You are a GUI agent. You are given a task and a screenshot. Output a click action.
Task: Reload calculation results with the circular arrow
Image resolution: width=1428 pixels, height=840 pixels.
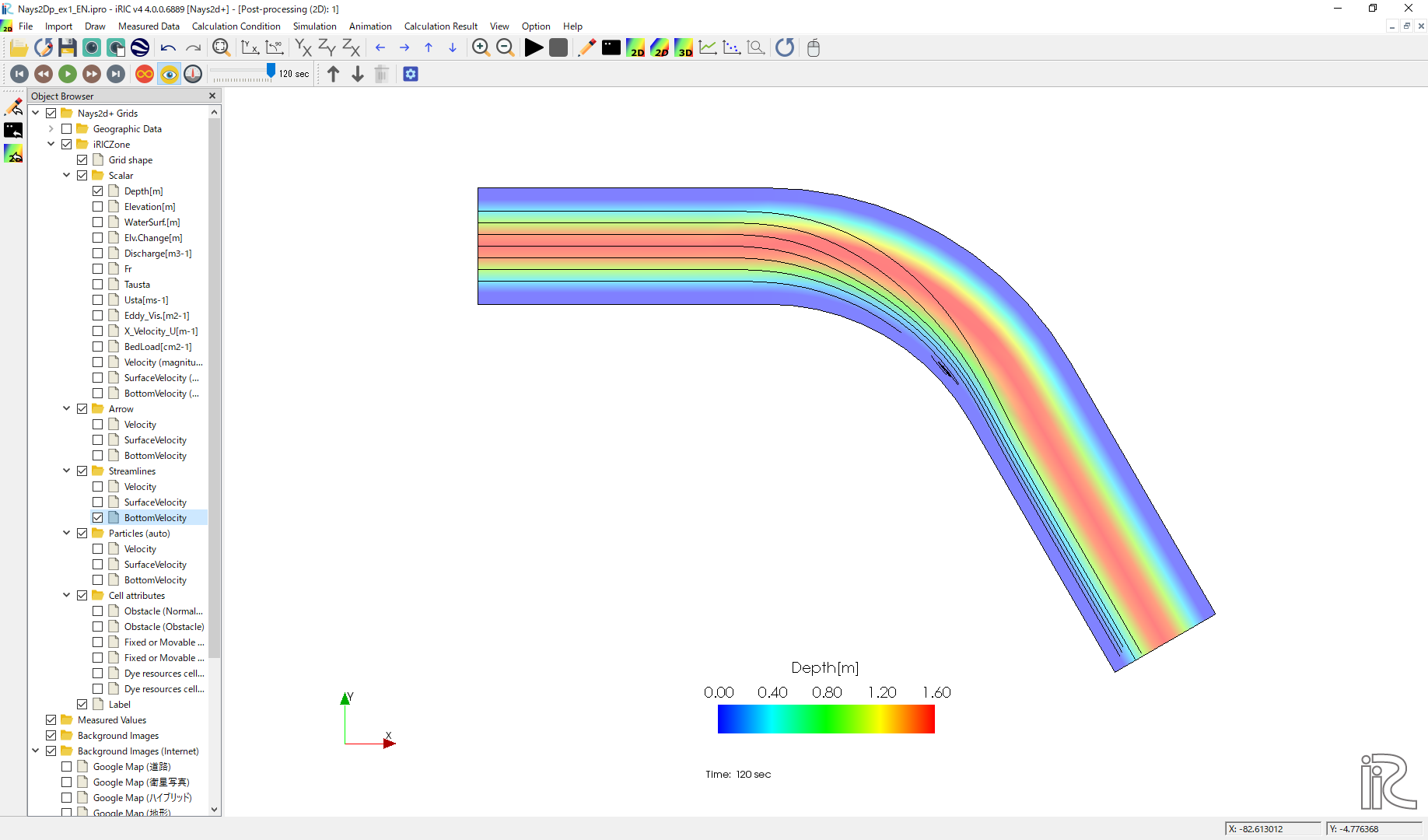click(x=785, y=47)
